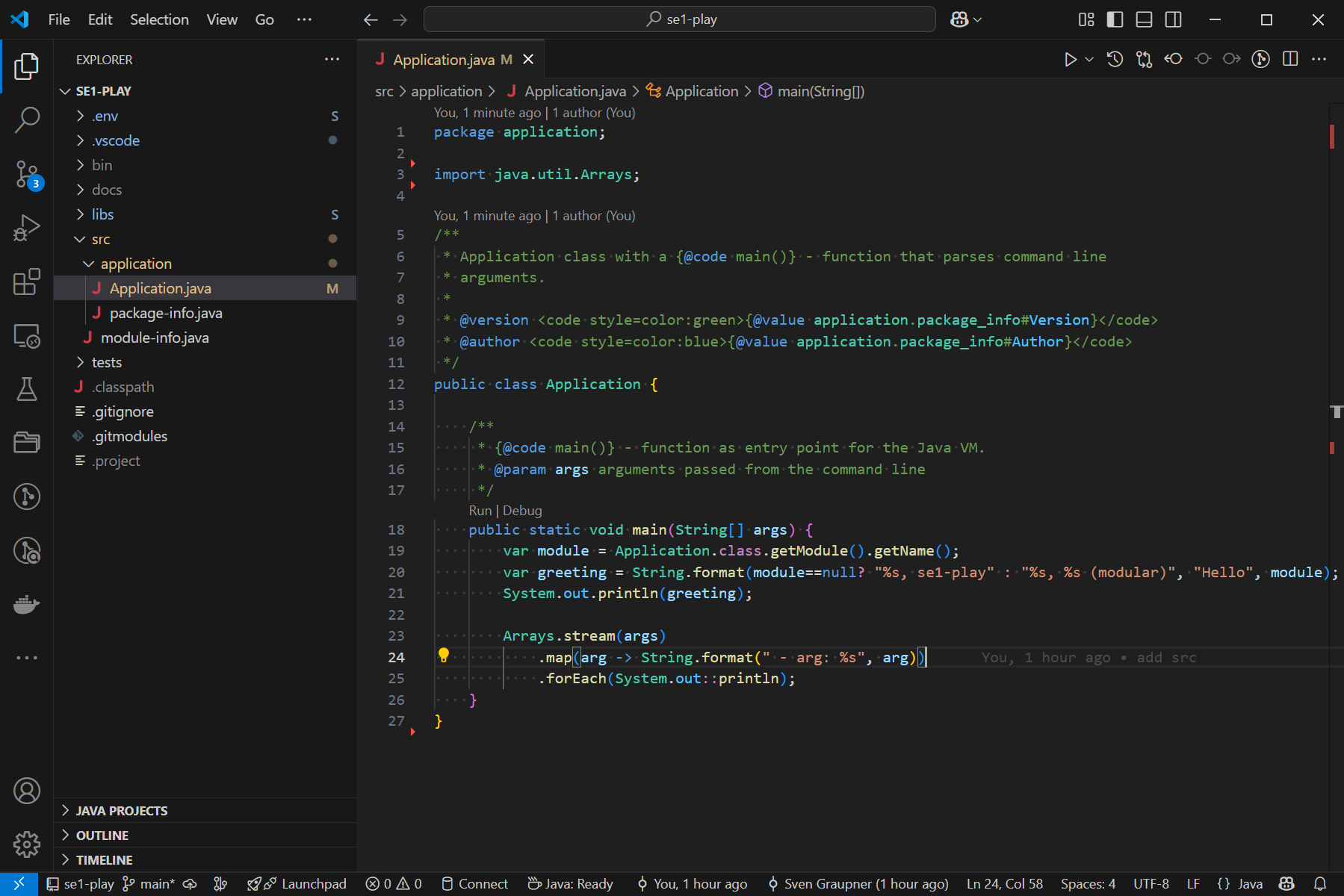The image size is (1344, 896).
Task: Open Source Control view with 3 changes
Action: click(x=27, y=174)
